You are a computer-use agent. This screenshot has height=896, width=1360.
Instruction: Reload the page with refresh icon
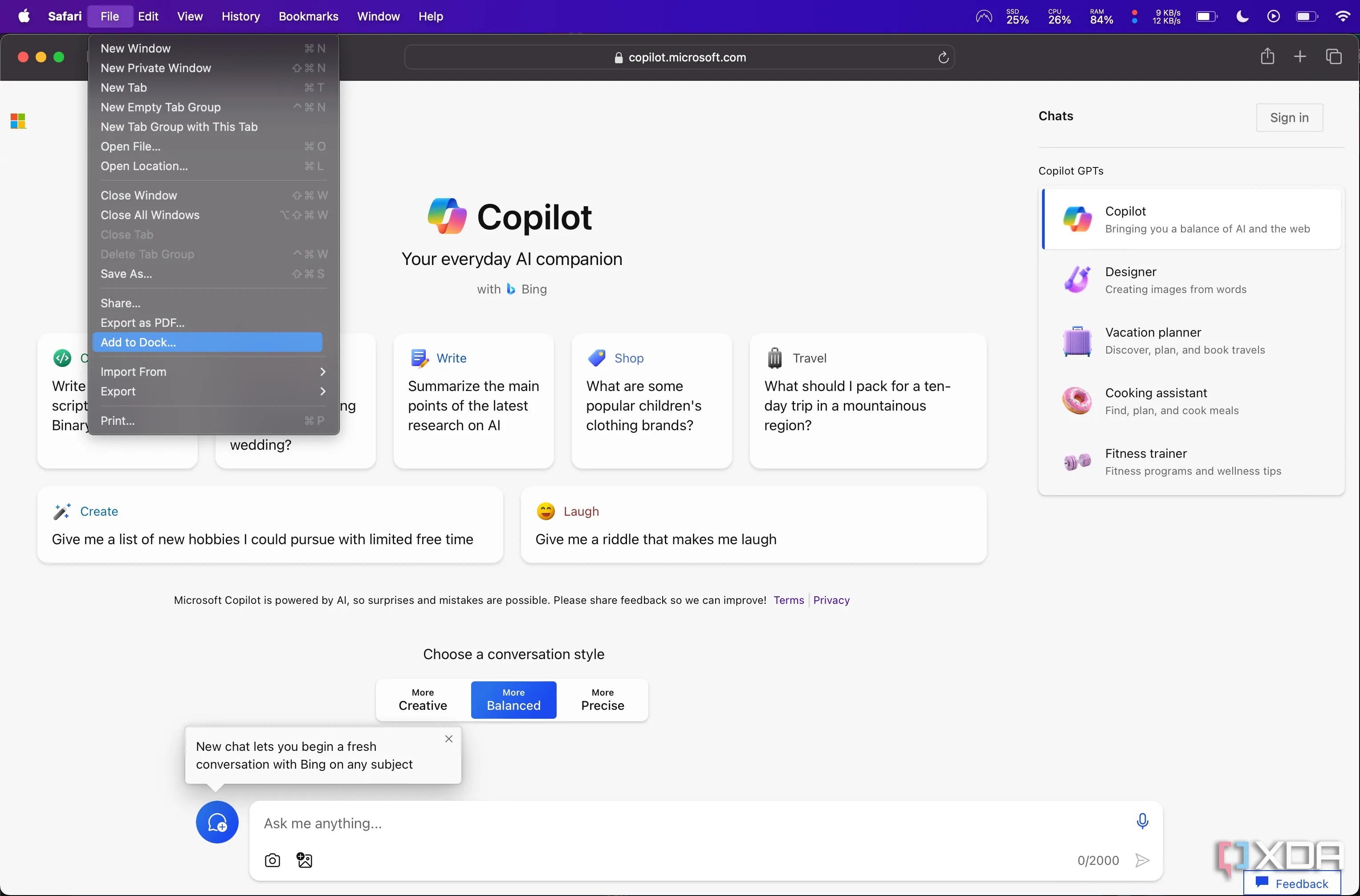(x=944, y=57)
